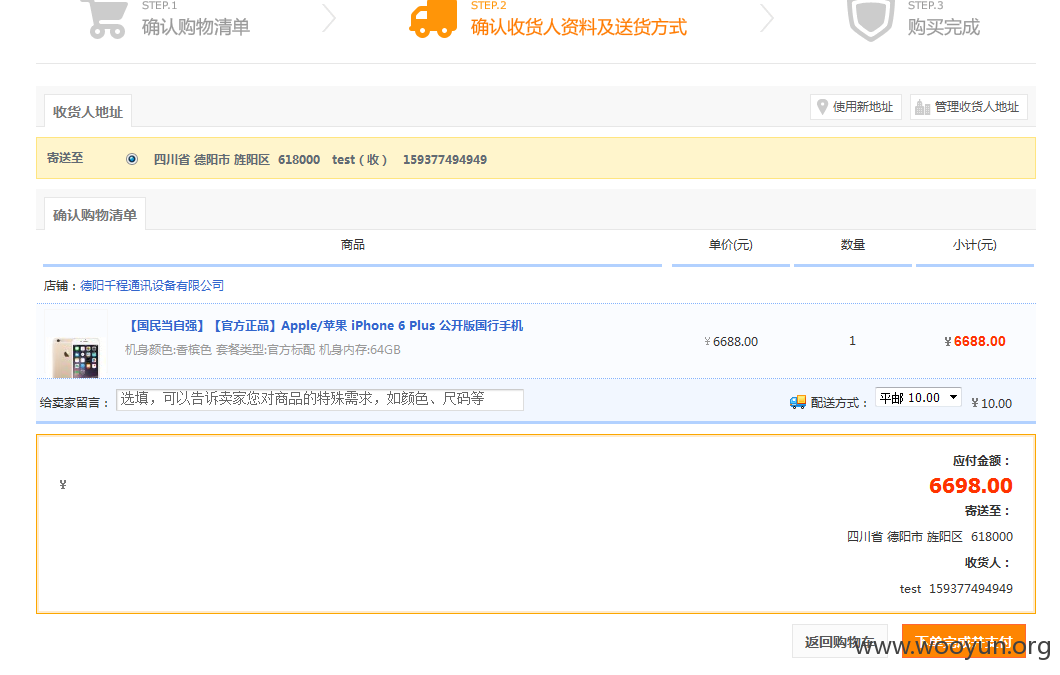Click the total amount 6698.00
The image size is (1060, 675).
tap(970, 486)
